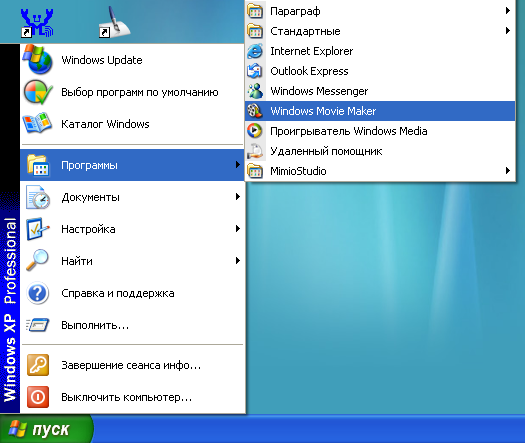
Task: Expand the Параграф submenu arrow
Action: coord(508,11)
